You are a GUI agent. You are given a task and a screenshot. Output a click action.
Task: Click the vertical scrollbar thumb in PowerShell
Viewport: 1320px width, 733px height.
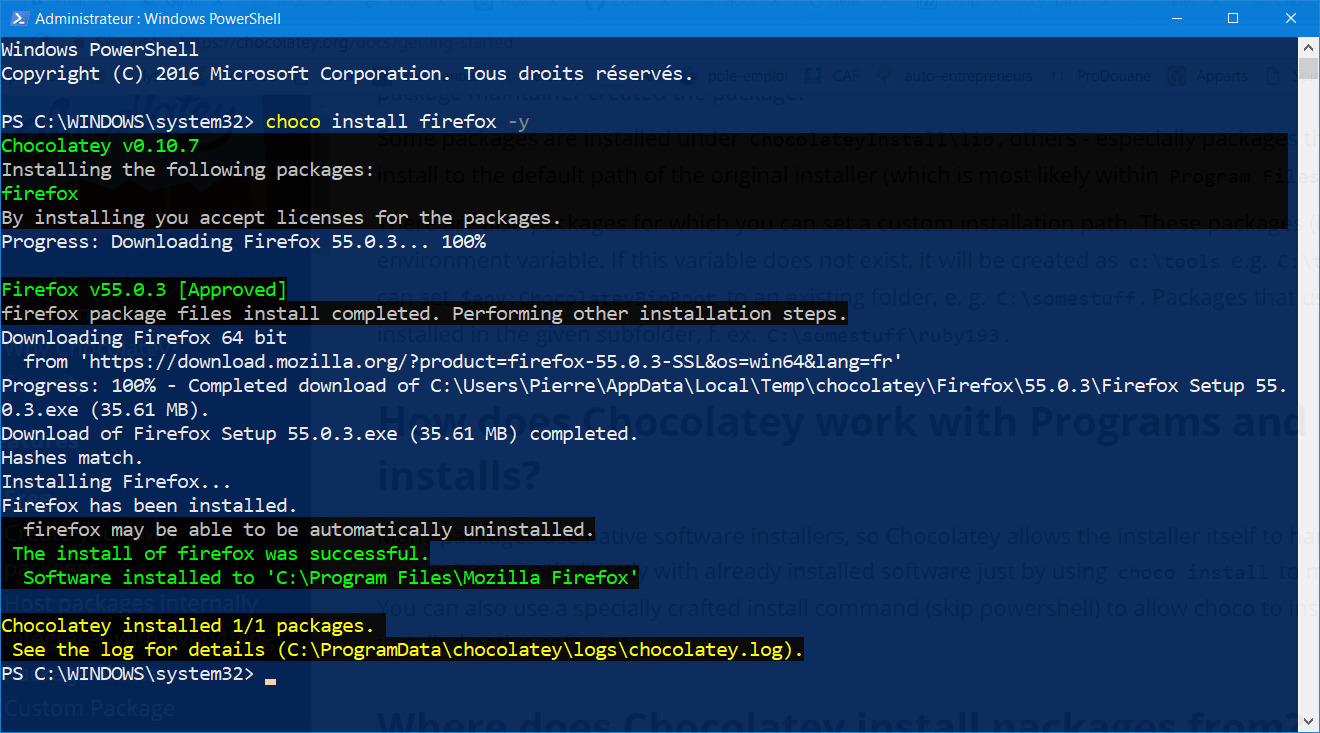pos(1308,68)
